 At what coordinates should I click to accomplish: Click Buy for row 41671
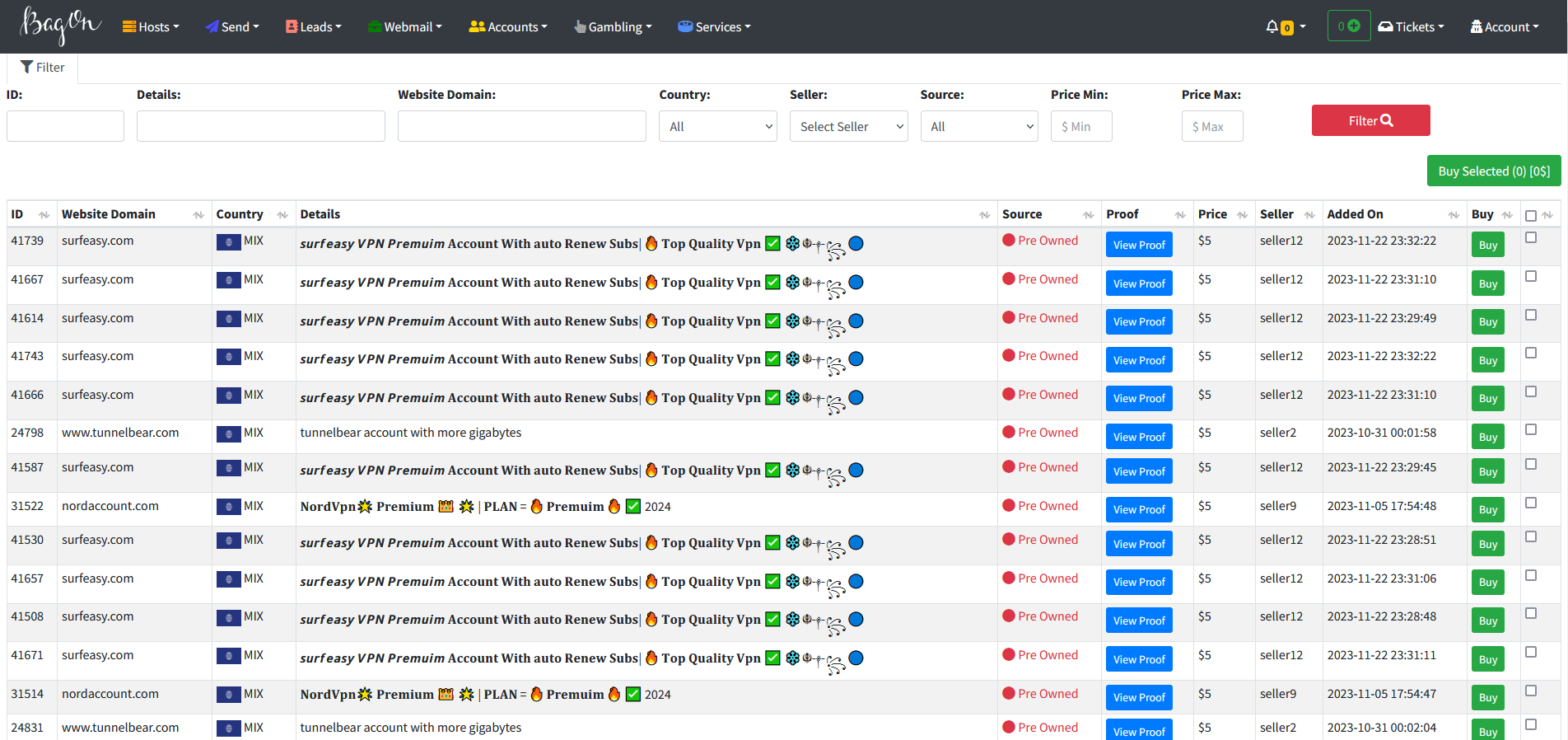pyautogui.click(x=1487, y=659)
